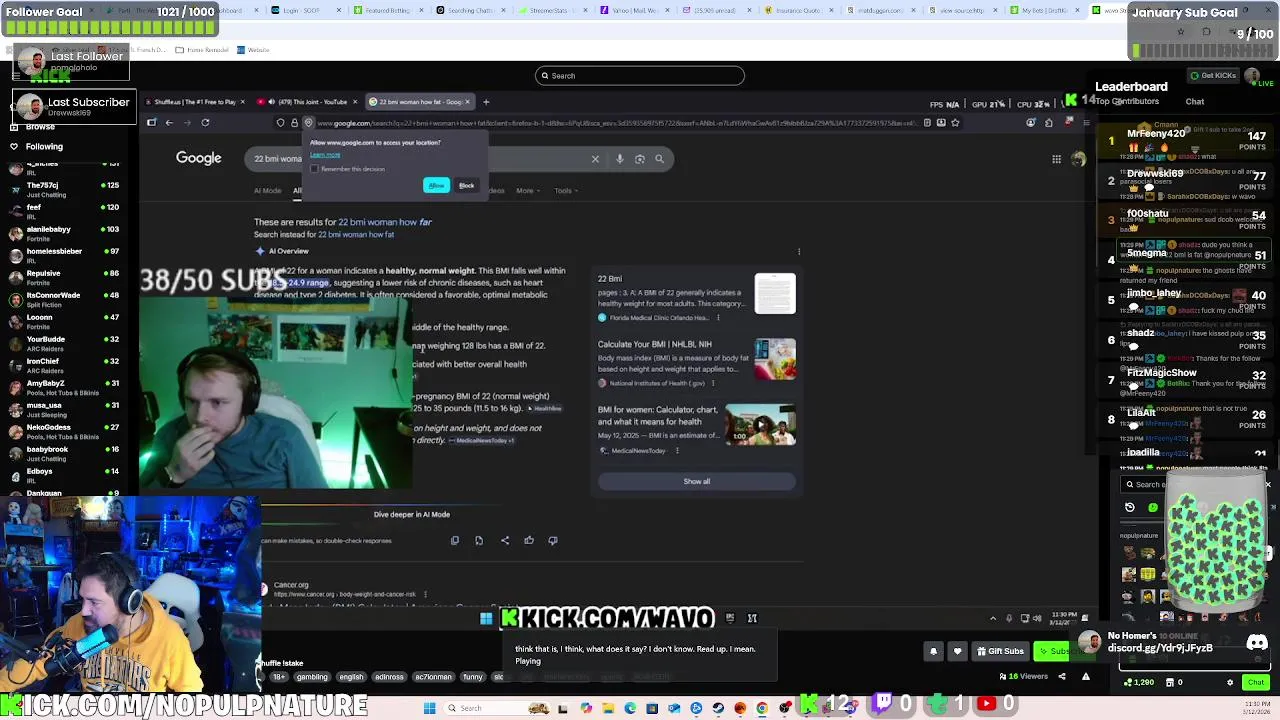Viewport: 1280px width, 720px height.
Task: Click the January Sub Goal progress bar
Action: pos(1205,50)
